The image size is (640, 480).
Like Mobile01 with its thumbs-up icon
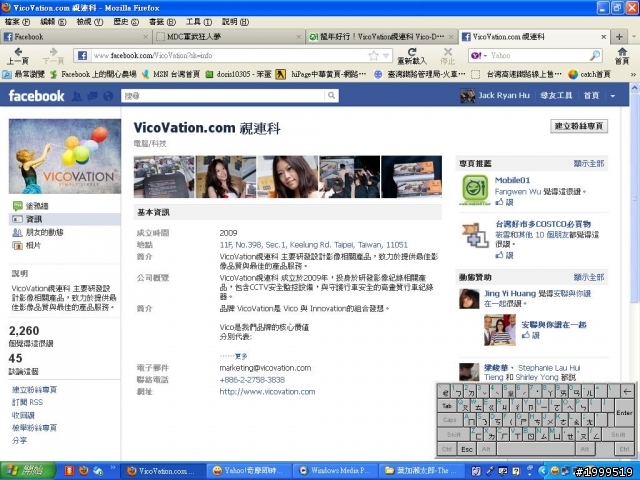(499, 202)
